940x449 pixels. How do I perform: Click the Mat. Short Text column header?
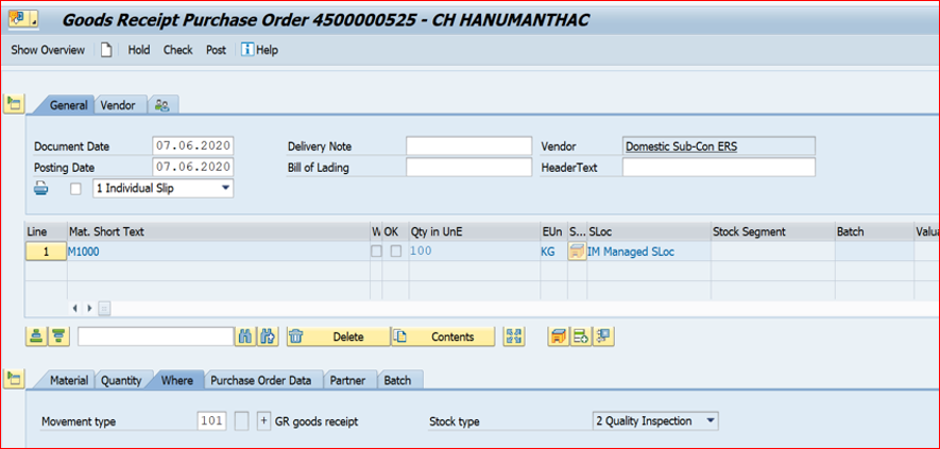(218, 231)
